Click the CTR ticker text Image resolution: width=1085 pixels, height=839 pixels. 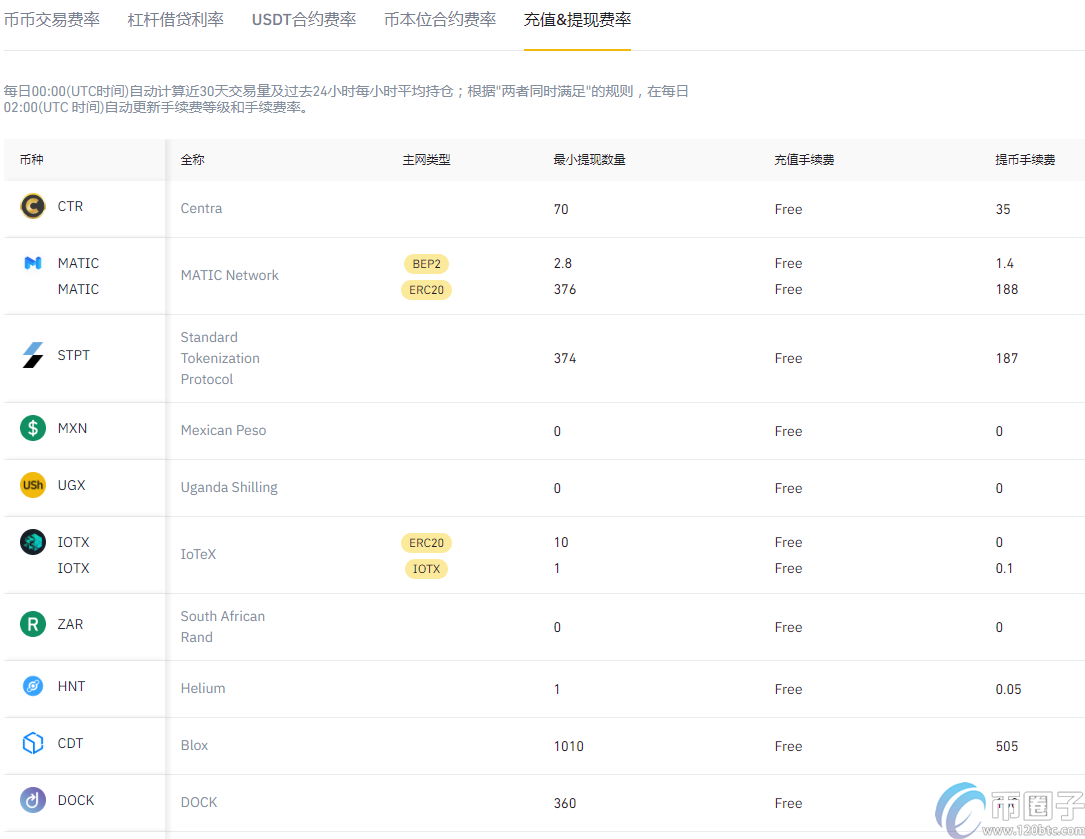click(70, 206)
